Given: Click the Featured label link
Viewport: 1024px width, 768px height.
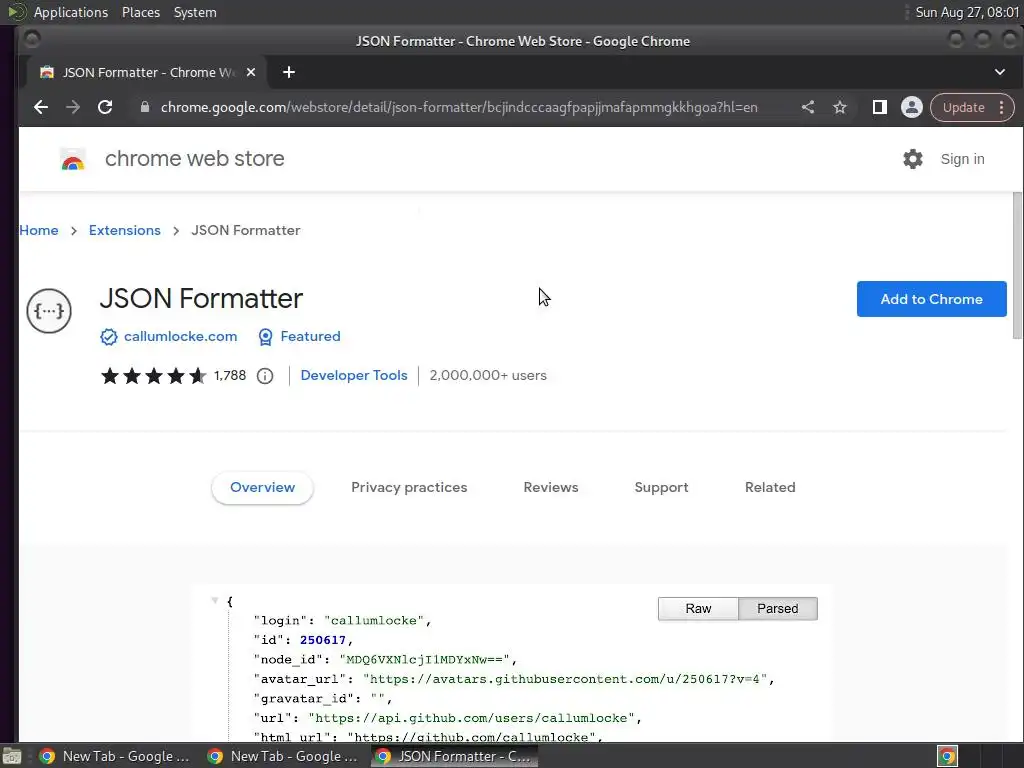Looking at the screenshot, I should (310, 336).
